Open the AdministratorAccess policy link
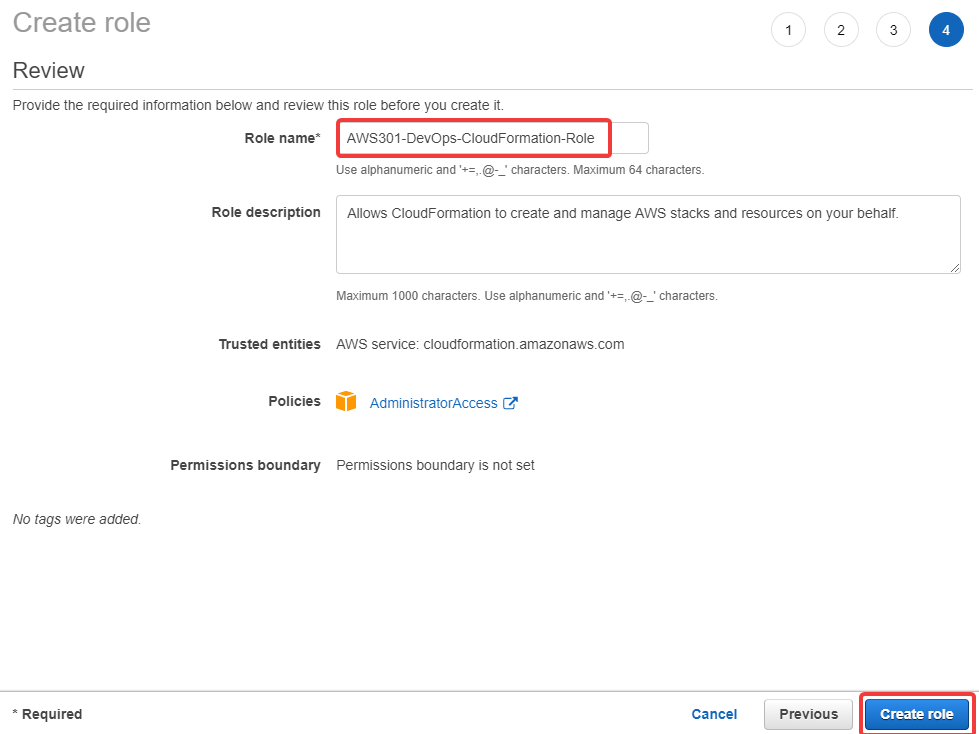 pos(433,403)
